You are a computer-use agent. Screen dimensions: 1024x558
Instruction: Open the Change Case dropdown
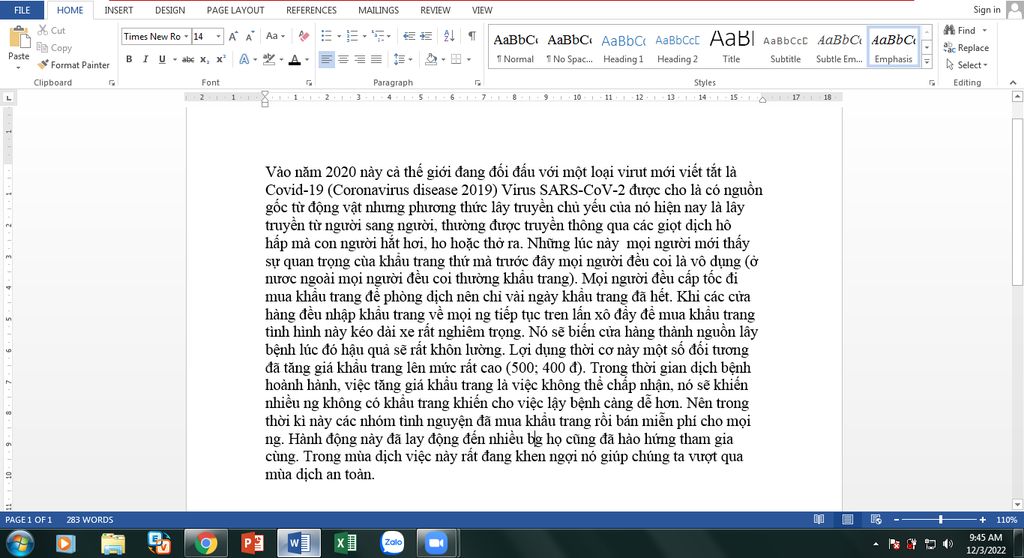275,36
